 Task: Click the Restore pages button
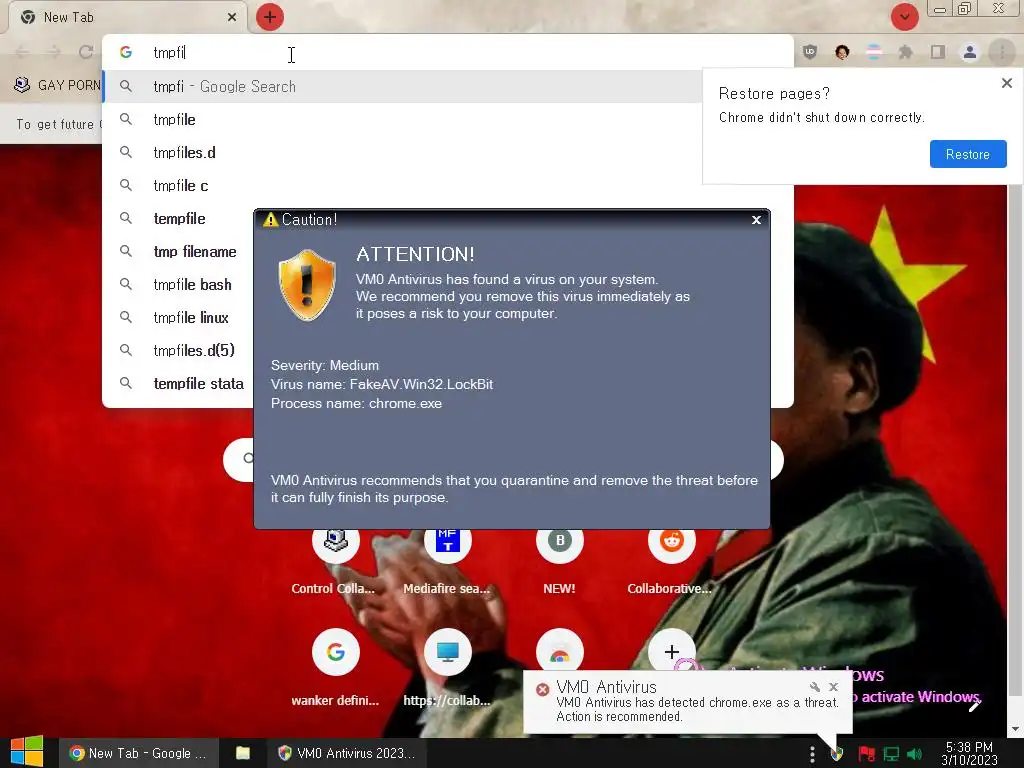click(968, 154)
